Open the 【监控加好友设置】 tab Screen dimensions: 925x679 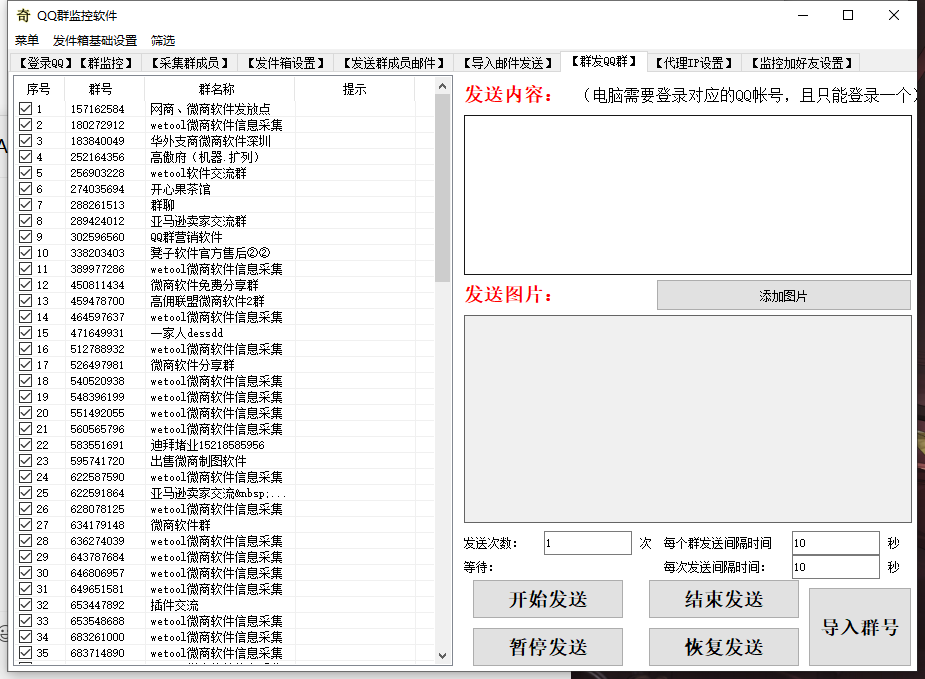pyautogui.click(x=801, y=63)
